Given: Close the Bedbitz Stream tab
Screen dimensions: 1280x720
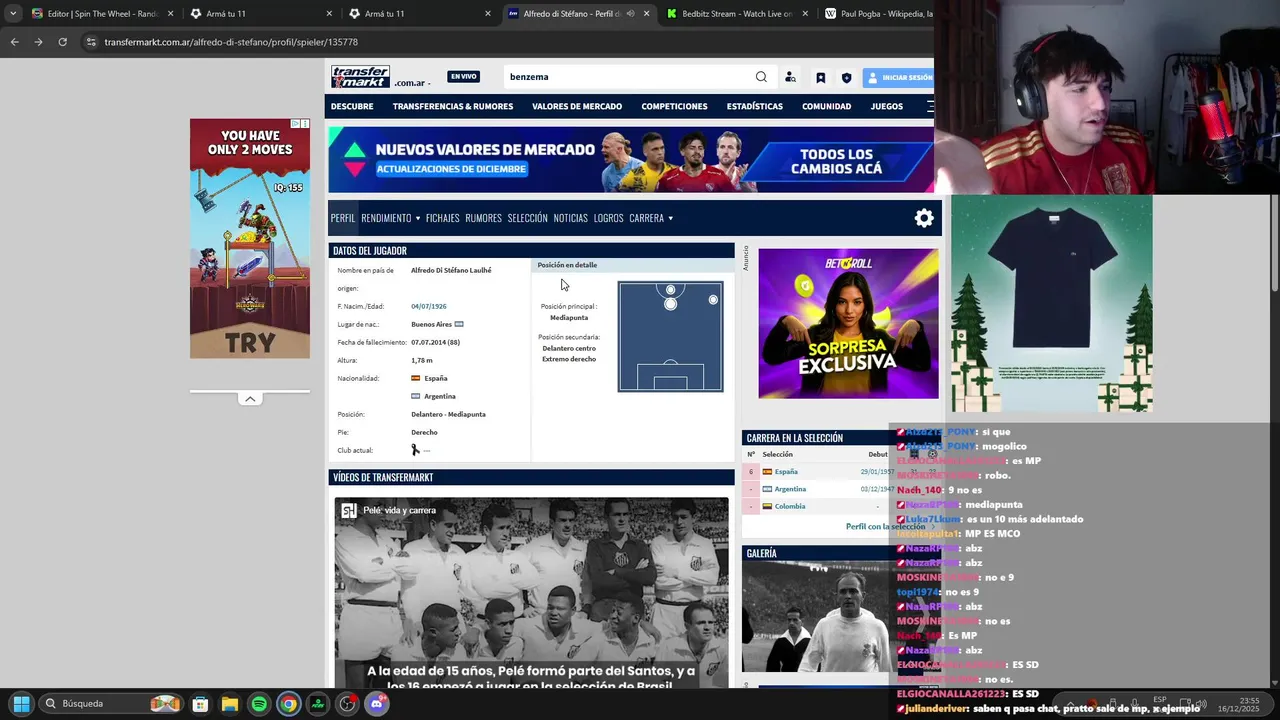Looking at the screenshot, I should 805,14.
